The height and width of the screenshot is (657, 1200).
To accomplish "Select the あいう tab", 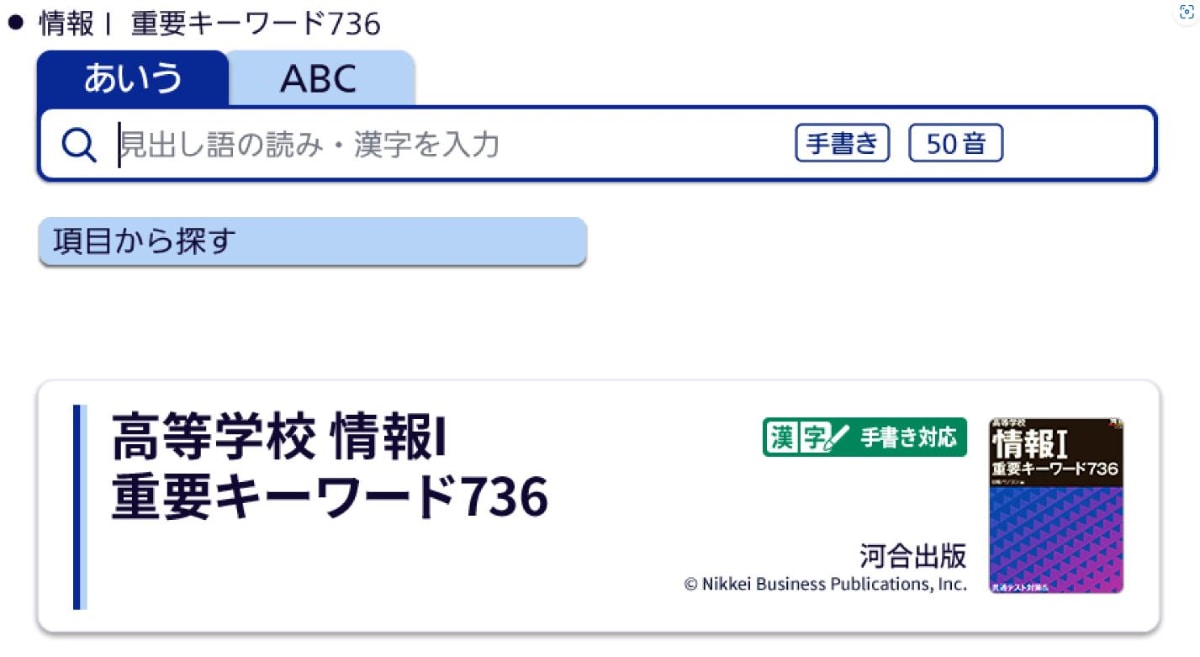I will coord(130,77).
